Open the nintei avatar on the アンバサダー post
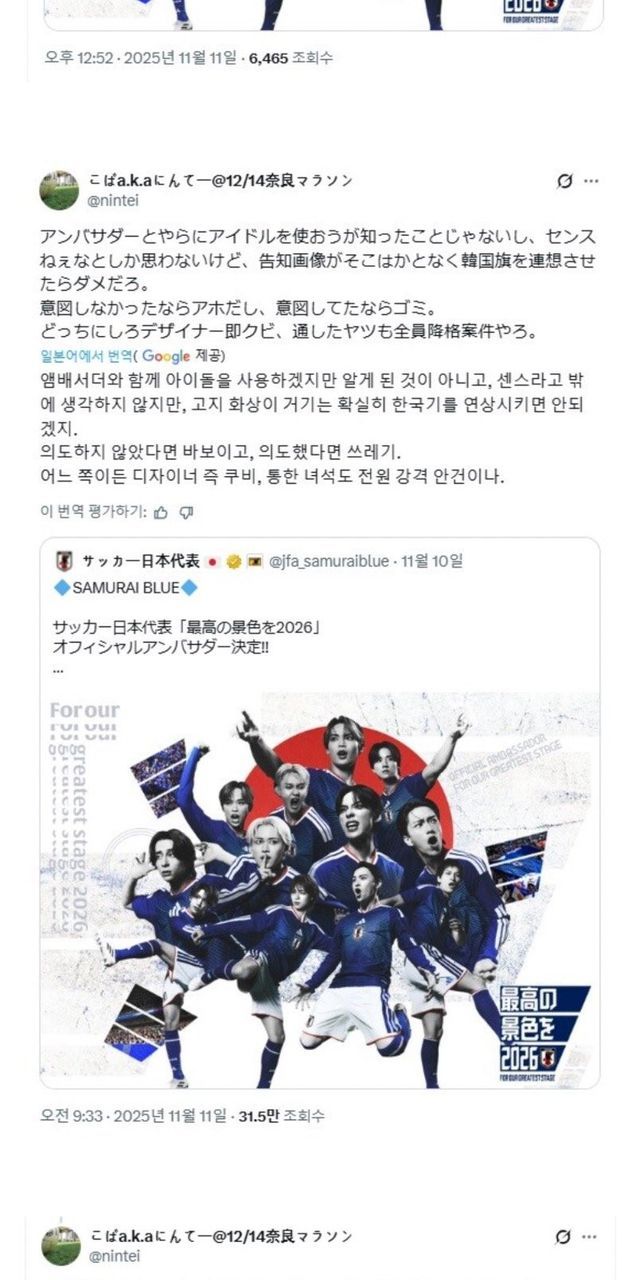This screenshot has height=1280, width=640. [60, 190]
